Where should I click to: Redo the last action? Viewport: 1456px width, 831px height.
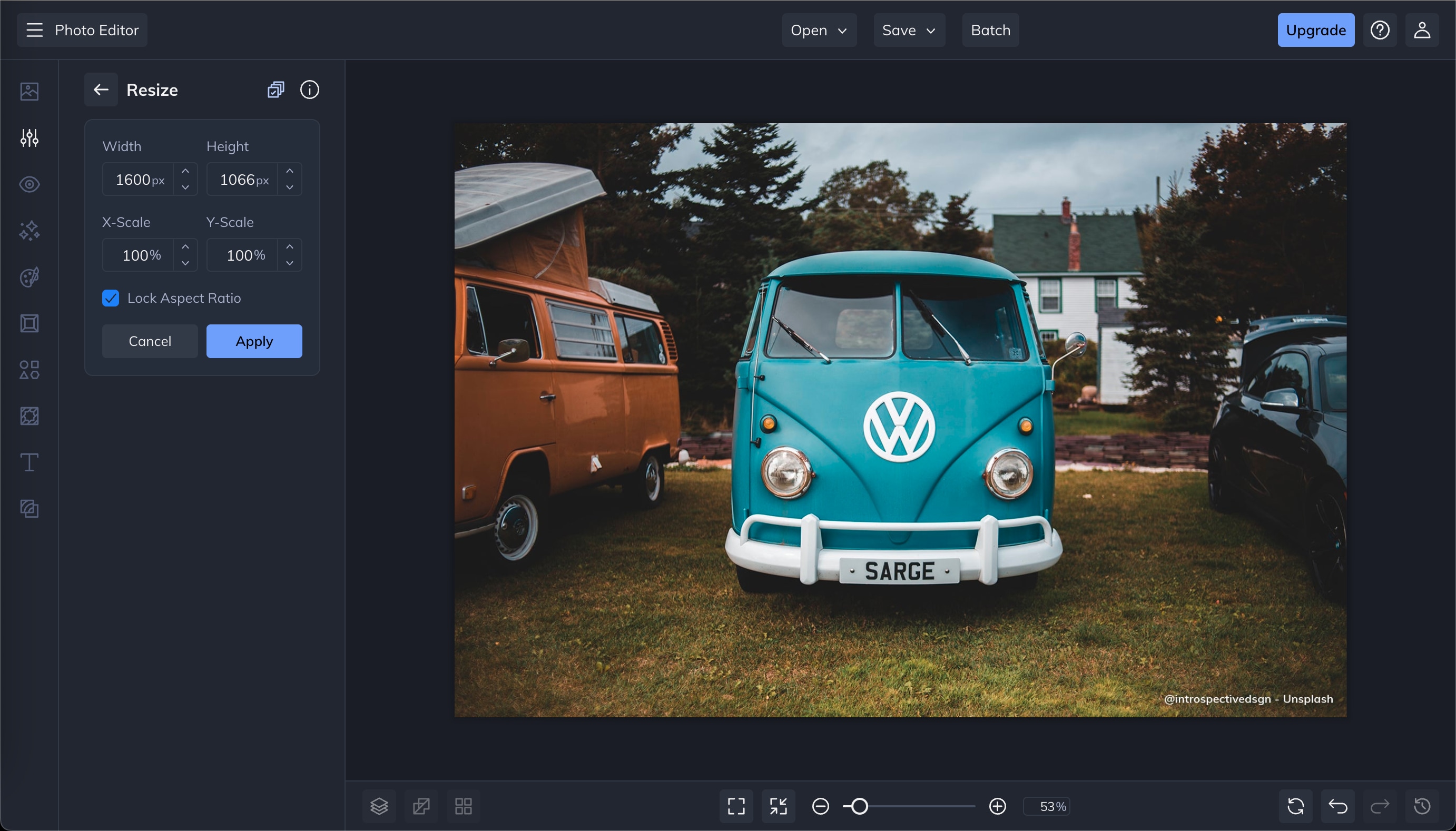click(x=1380, y=806)
